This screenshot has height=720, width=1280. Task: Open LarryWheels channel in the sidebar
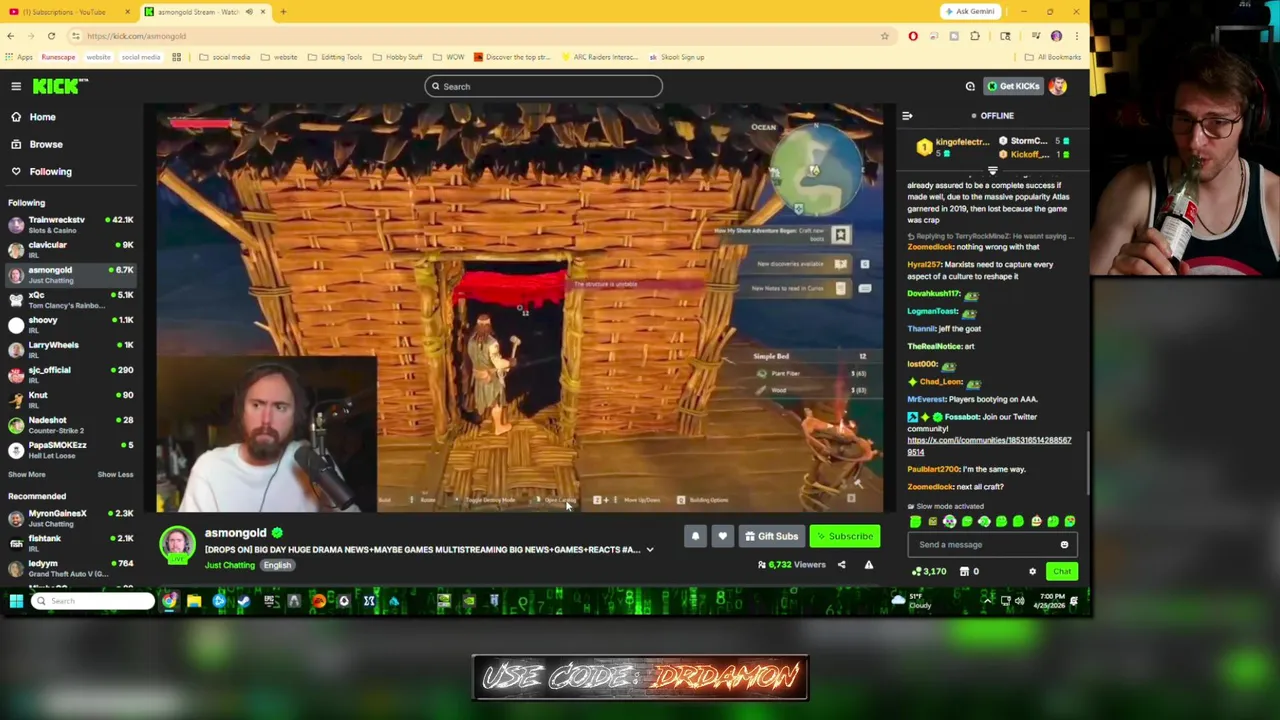click(x=70, y=349)
